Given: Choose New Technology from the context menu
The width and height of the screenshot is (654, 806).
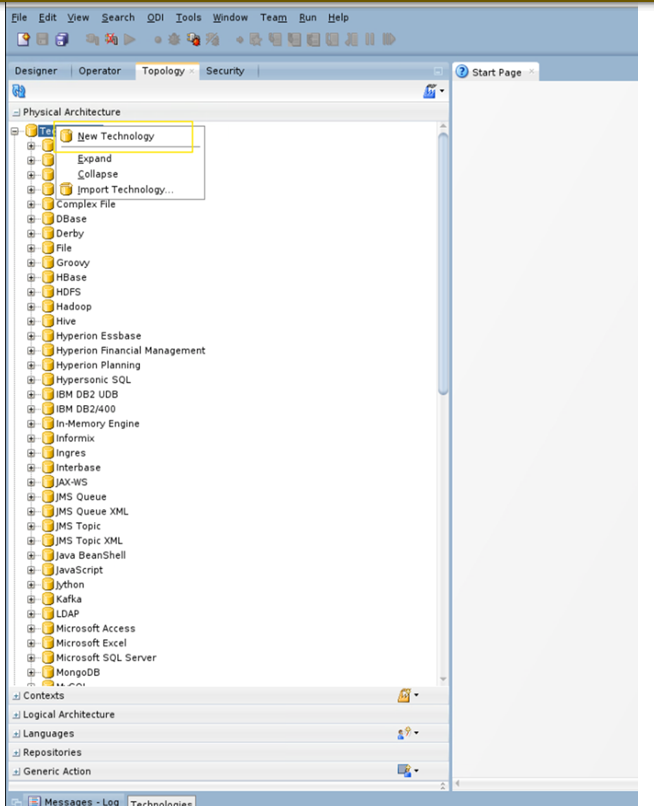Looking at the screenshot, I should pyautogui.click(x=130, y=136).
